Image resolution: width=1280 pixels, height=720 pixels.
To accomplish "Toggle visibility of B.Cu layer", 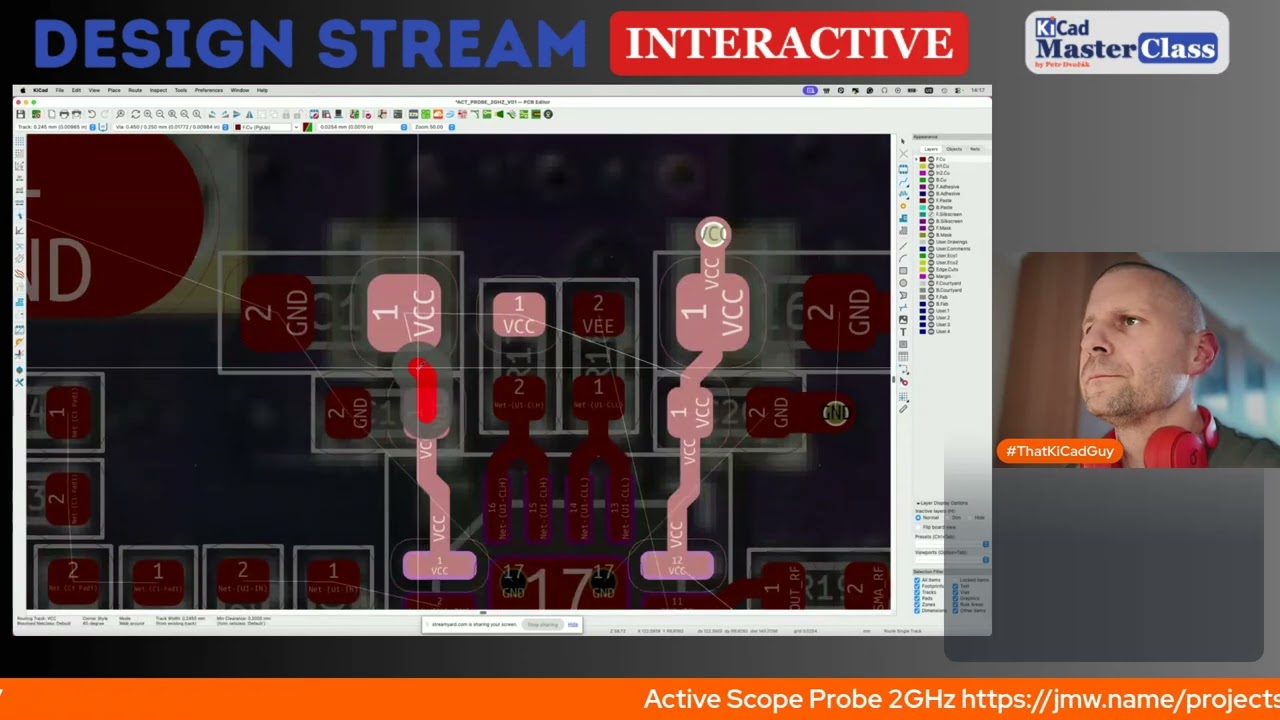I will coord(930,180).
